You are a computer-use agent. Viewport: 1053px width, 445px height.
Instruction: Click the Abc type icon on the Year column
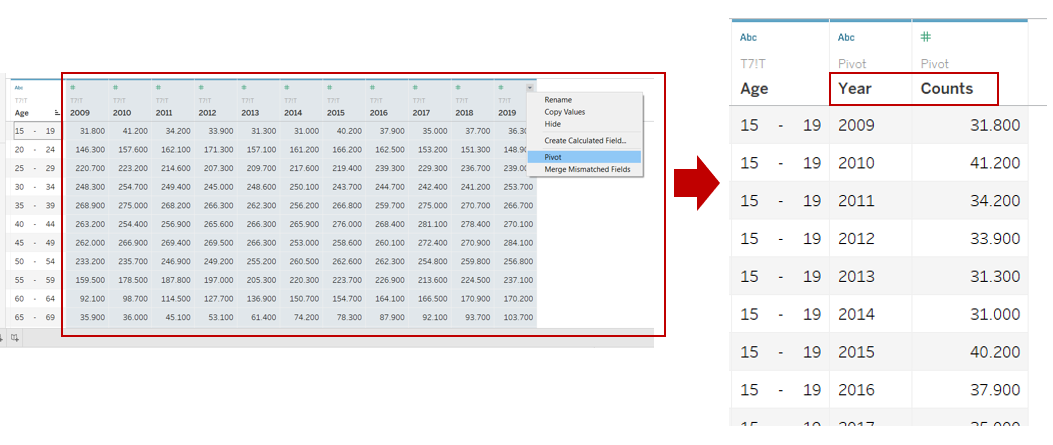(x=847, y=38)
